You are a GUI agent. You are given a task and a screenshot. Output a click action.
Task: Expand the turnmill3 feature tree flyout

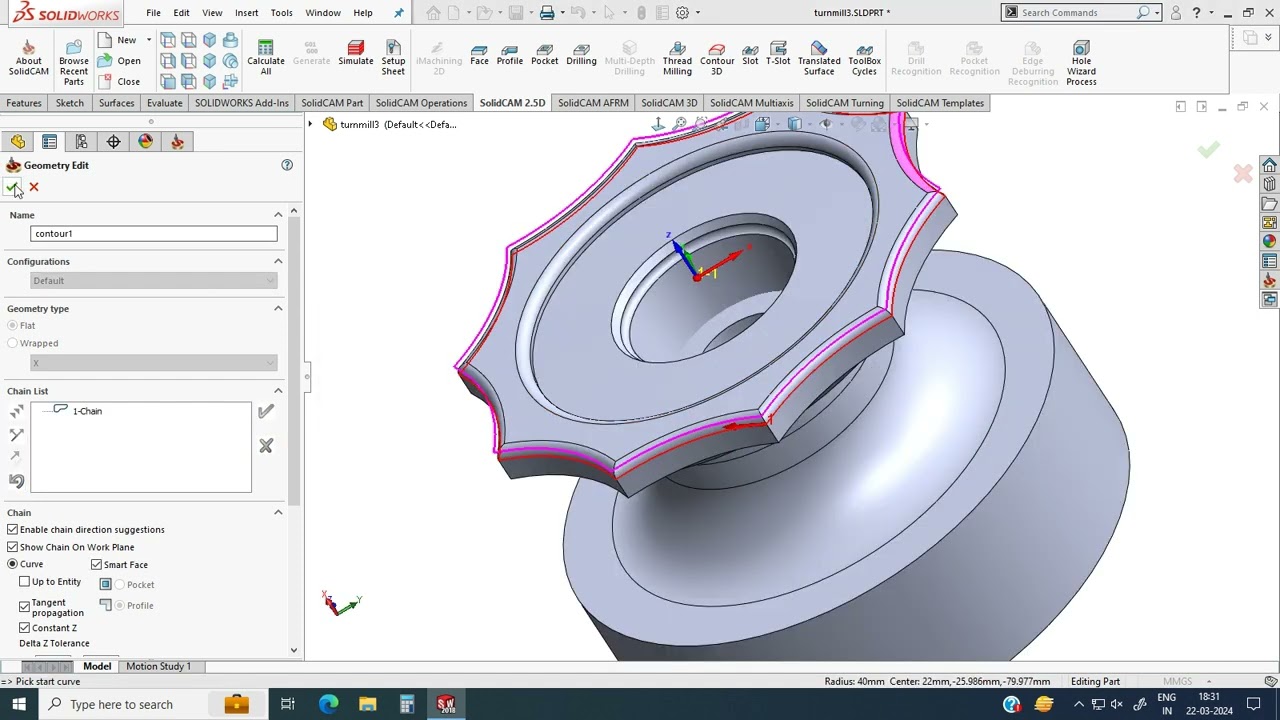pyautogui.click(x=310, y=124)
